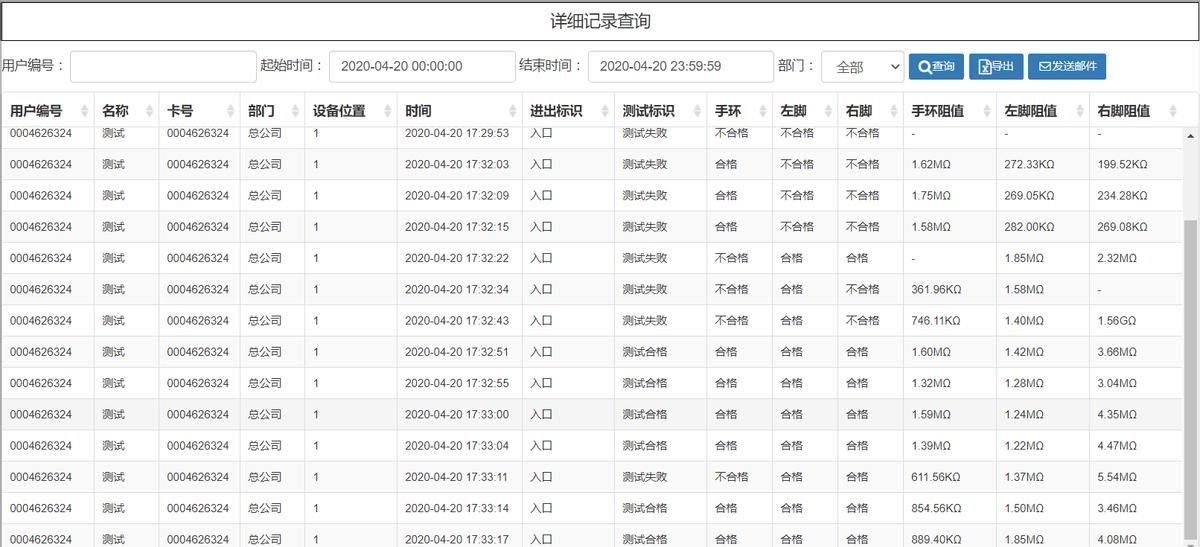Click the 854.56KΩ wristband resistance value
Image resolution: width=1200 pixels, height=547 pixels.
[937, 508]
